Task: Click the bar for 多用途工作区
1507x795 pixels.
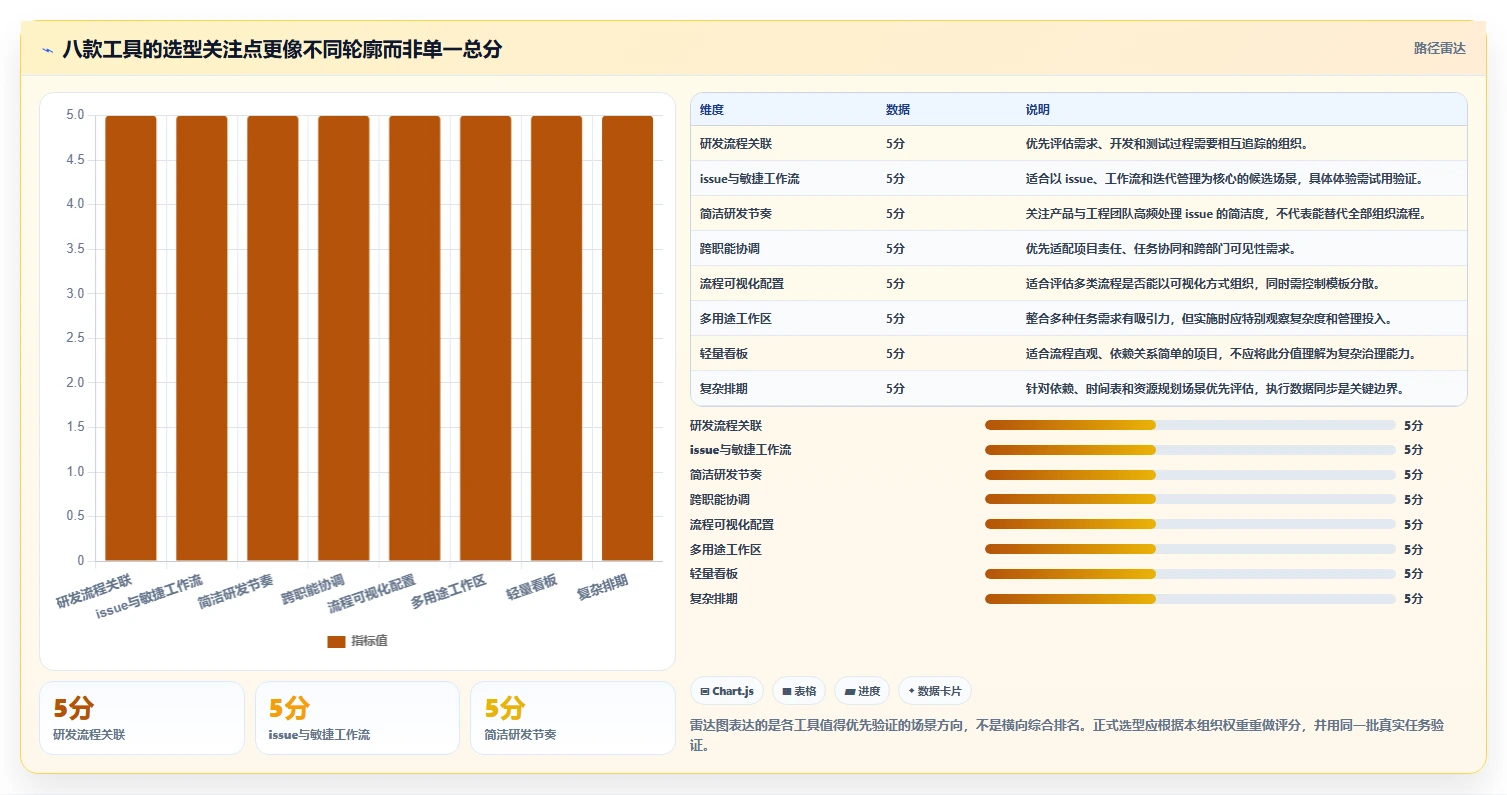Action: 486,338
